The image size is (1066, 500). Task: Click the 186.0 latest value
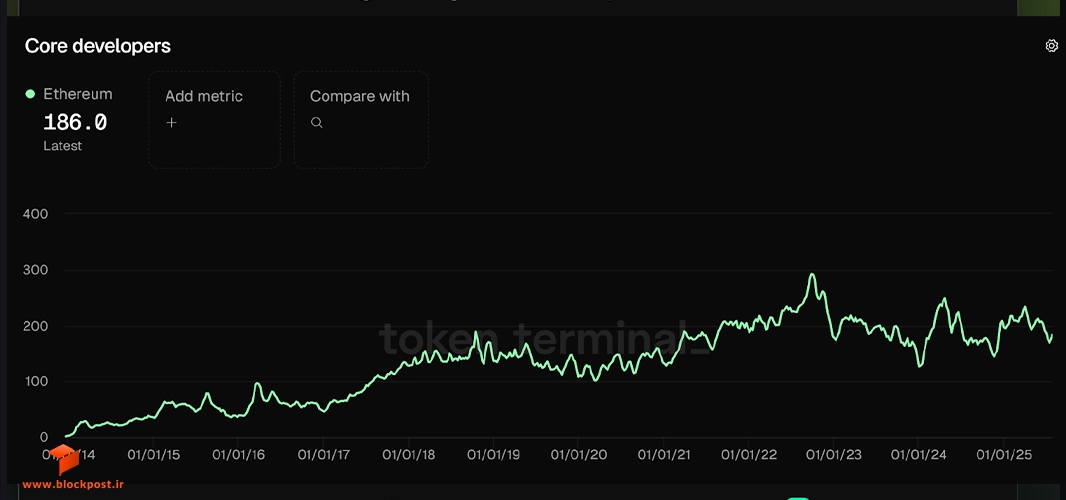(x=75, y=122)
